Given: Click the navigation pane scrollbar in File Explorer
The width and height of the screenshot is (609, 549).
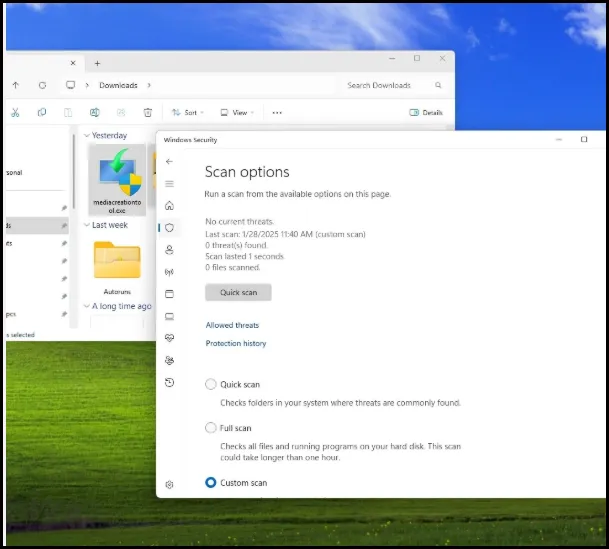Looking at the screenshot, I should tap(73, 171).
